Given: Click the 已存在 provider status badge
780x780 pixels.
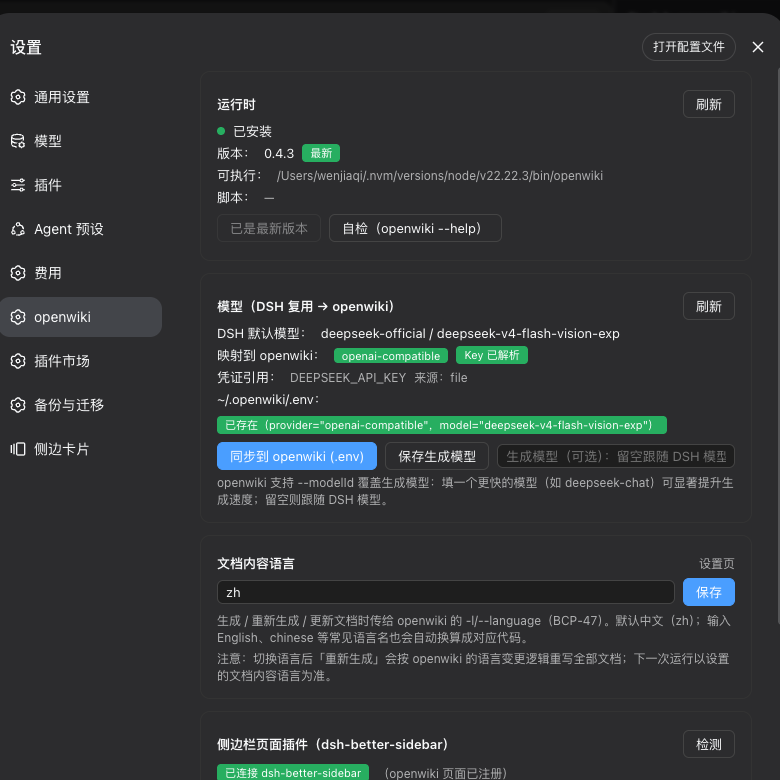Looking at the screenshot, I should point(442,425).
